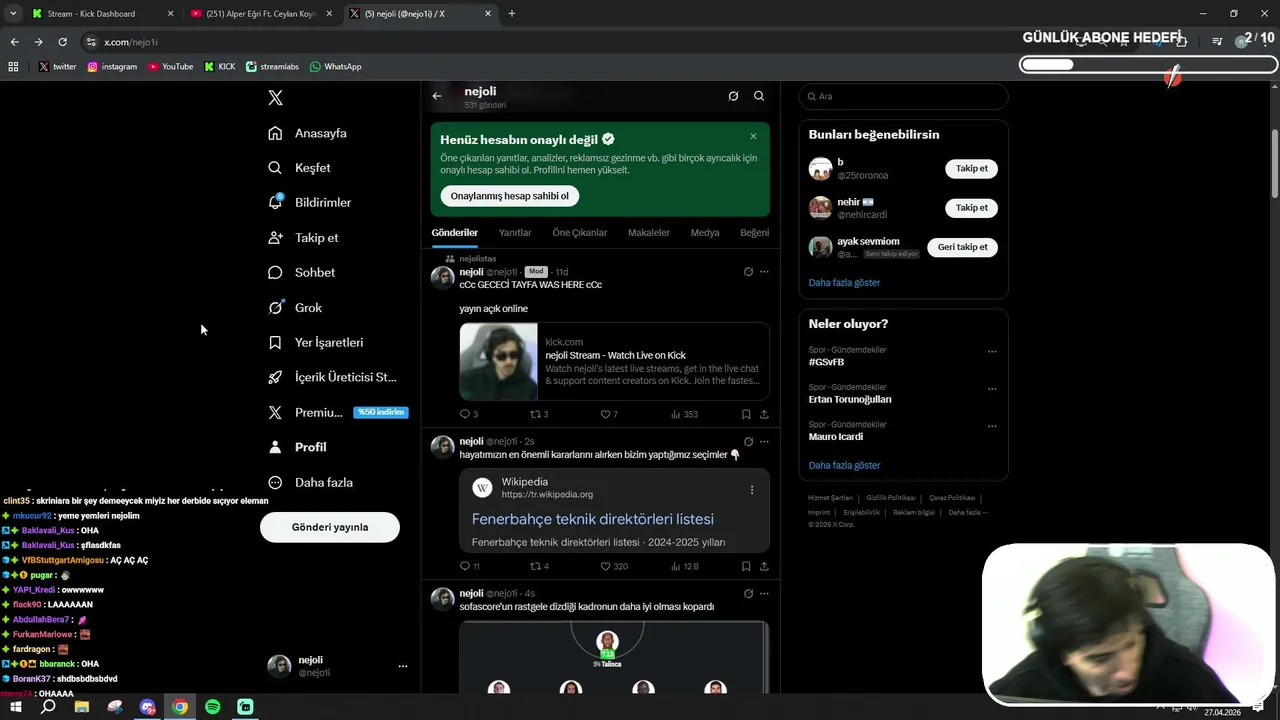1280x720 pixels.
Task: Open more options on sofascore post
Action: click(764, 593)
